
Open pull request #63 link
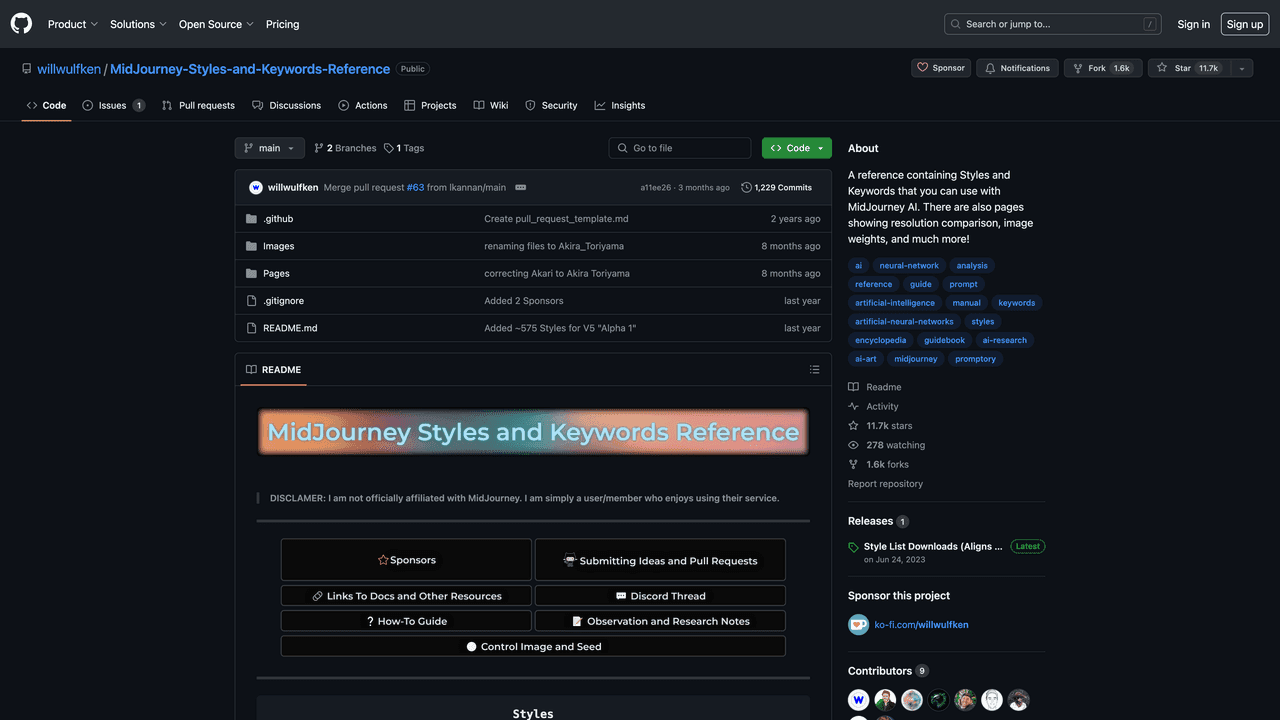point(415,187)
